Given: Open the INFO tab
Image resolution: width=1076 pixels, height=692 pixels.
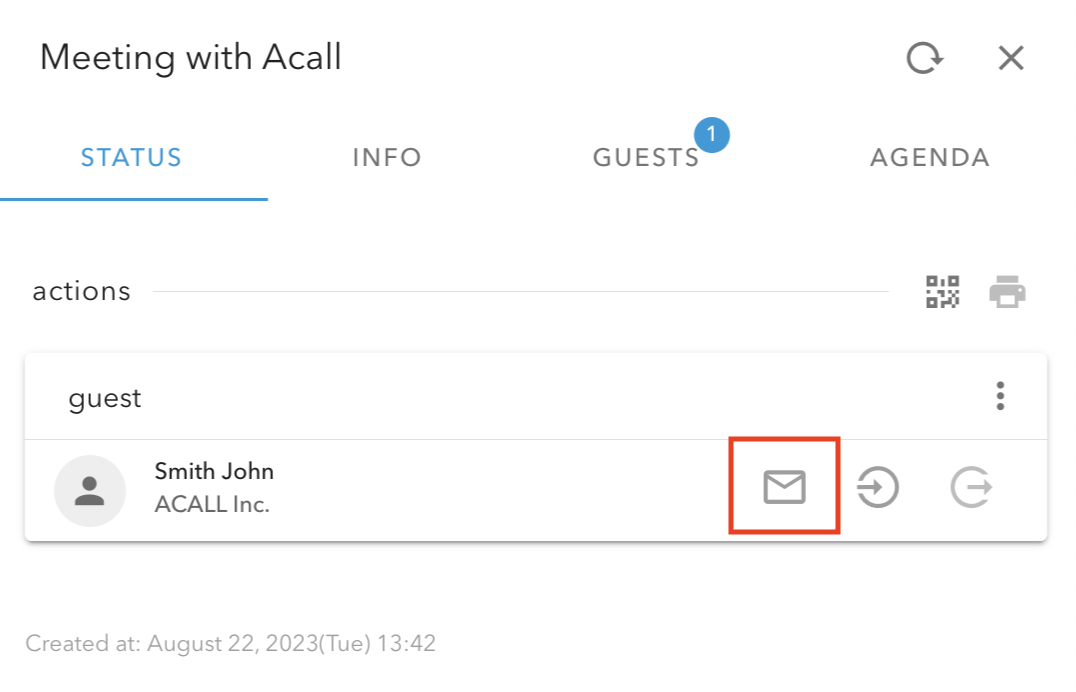Looking at the screenshot, I should click(x=387, y=158).
